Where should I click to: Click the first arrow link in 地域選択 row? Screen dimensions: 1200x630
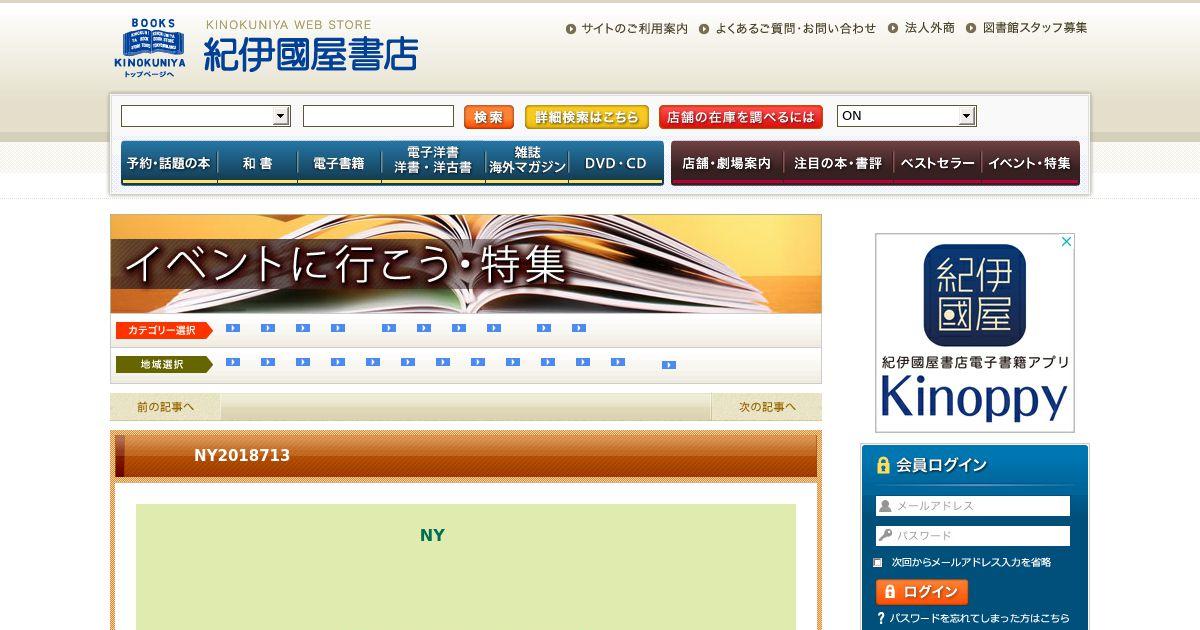click(x=233, y=362)
